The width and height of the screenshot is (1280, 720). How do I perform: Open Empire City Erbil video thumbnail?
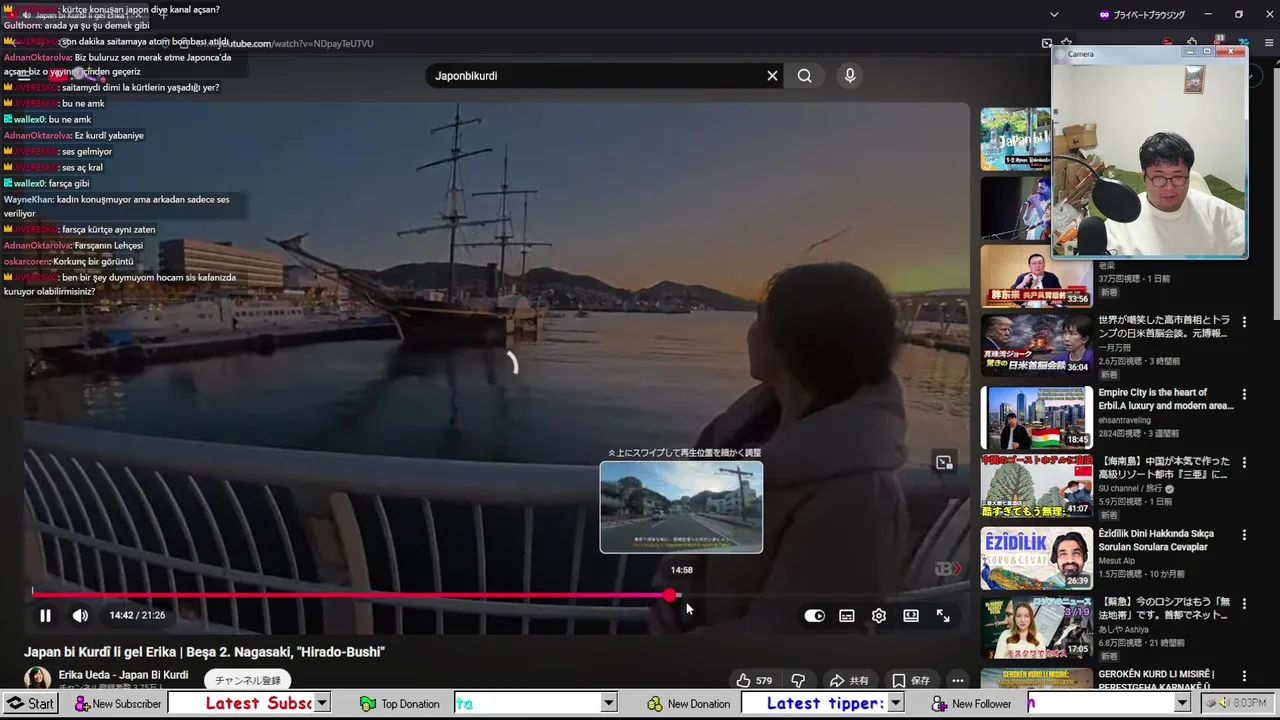(1036, 417)
